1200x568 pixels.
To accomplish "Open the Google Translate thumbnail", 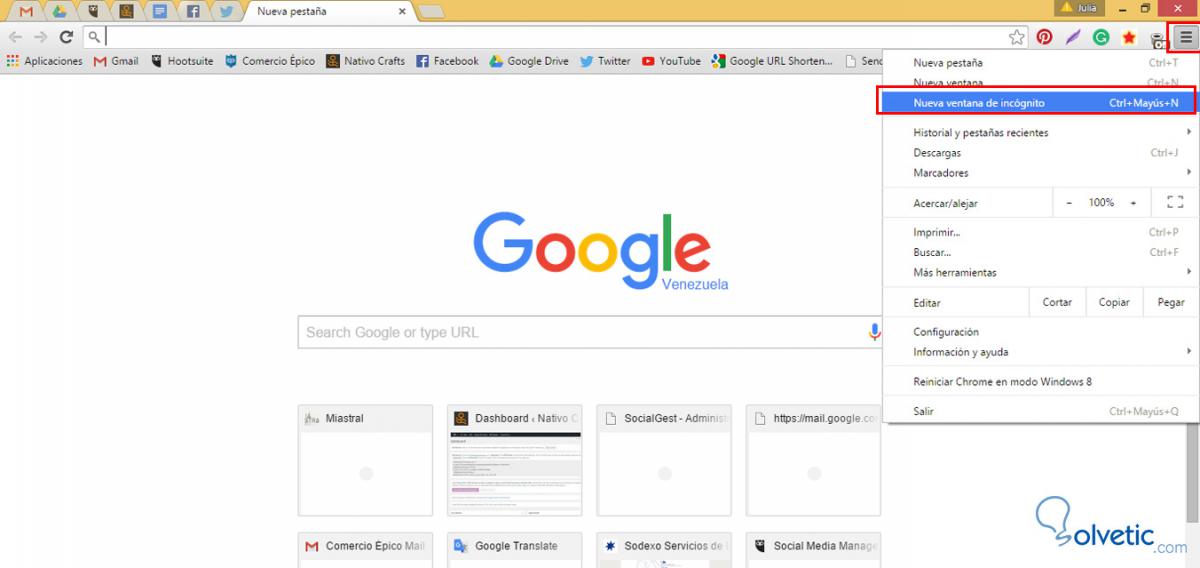I will click(x=515, y=550).
